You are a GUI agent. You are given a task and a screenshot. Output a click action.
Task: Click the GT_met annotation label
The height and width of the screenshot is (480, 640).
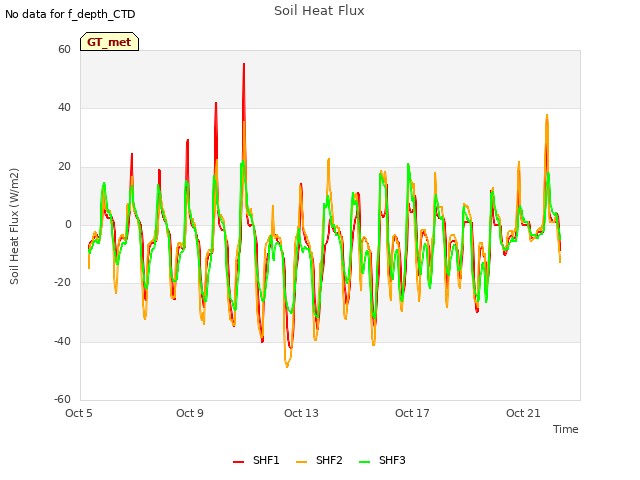[x=109, y=42]
